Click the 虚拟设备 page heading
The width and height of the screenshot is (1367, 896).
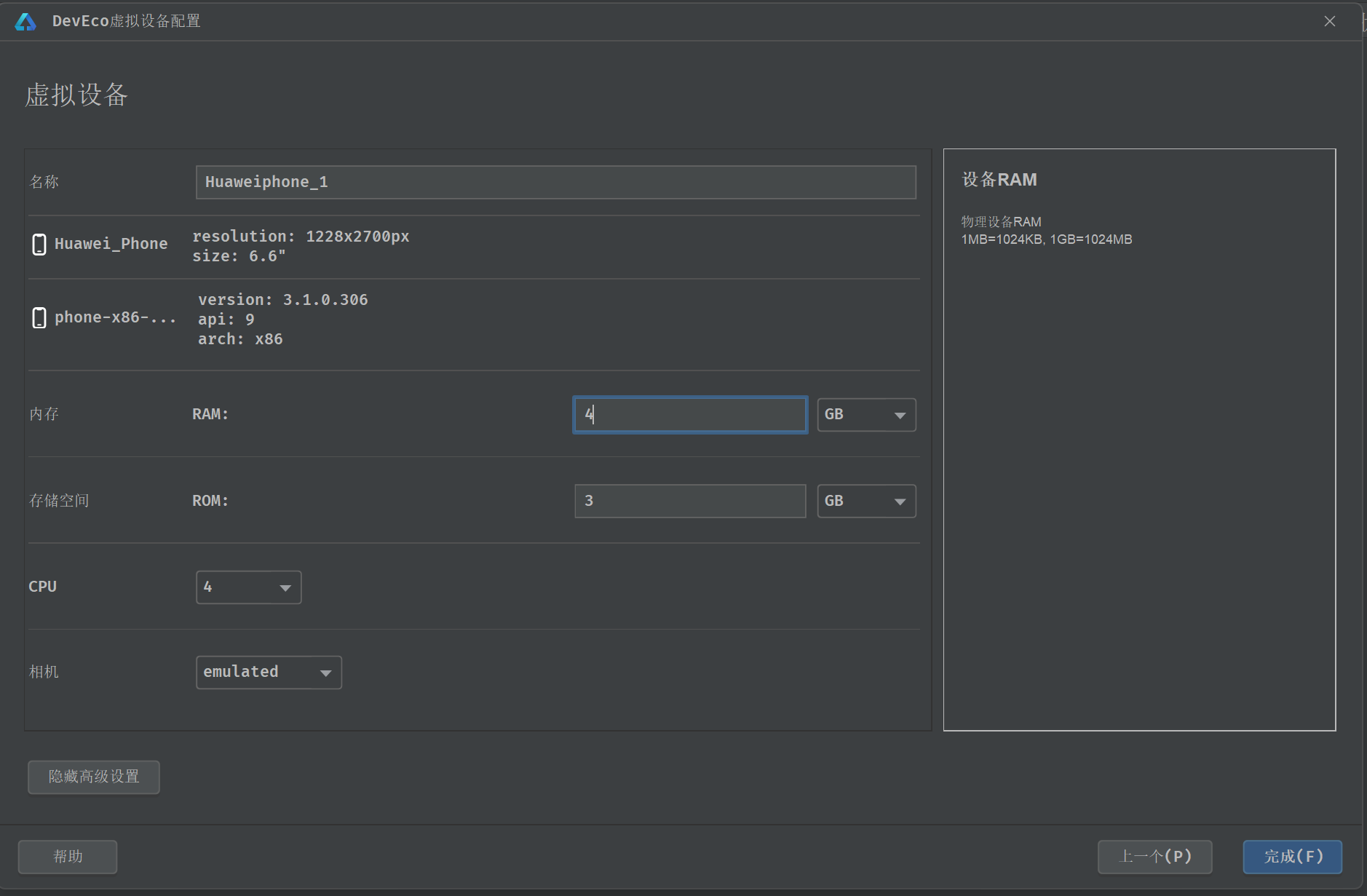coord(76,95)
